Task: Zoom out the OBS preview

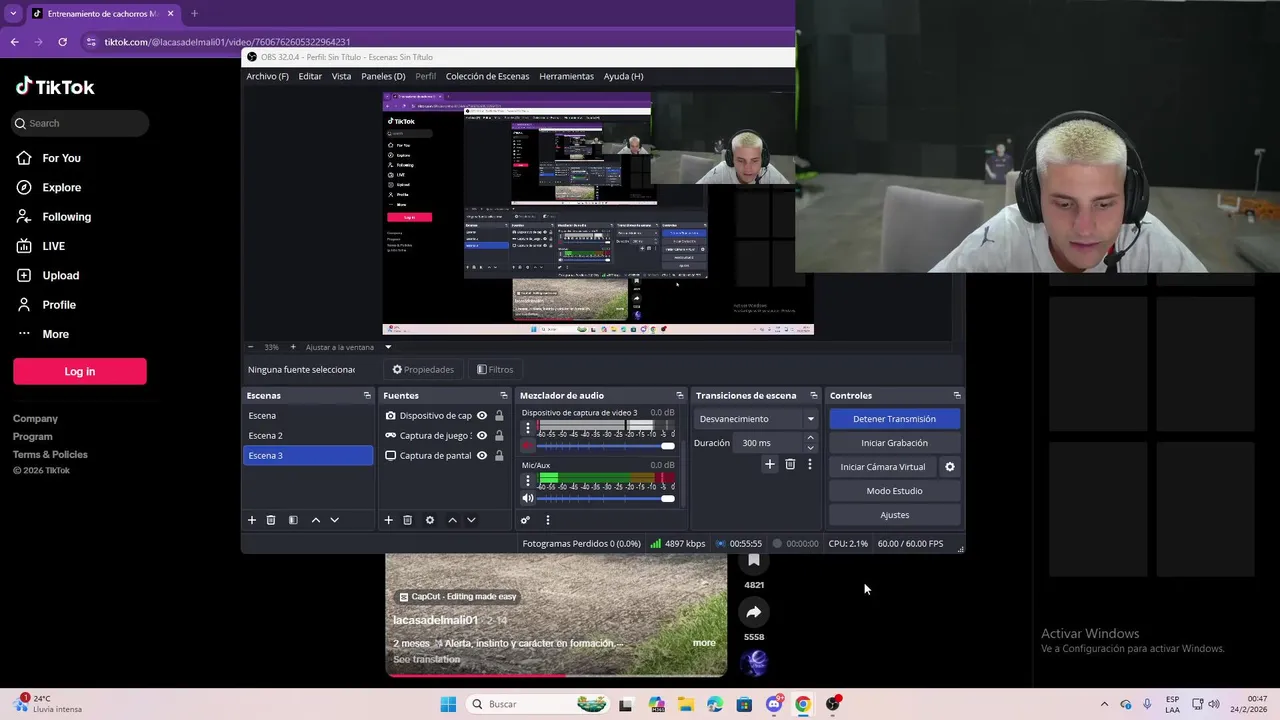Action: click(x=250, y=347)
